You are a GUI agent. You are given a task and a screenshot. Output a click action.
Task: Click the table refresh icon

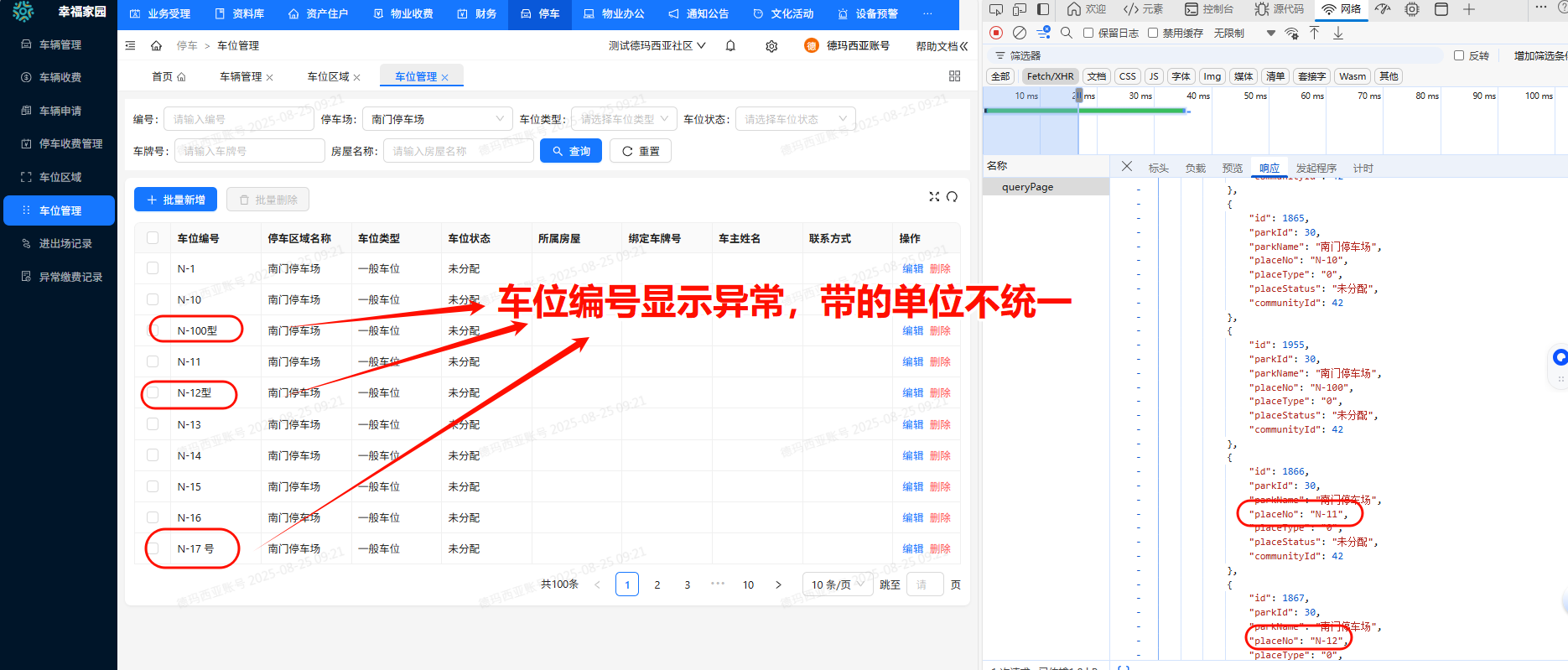click(952, 197)
